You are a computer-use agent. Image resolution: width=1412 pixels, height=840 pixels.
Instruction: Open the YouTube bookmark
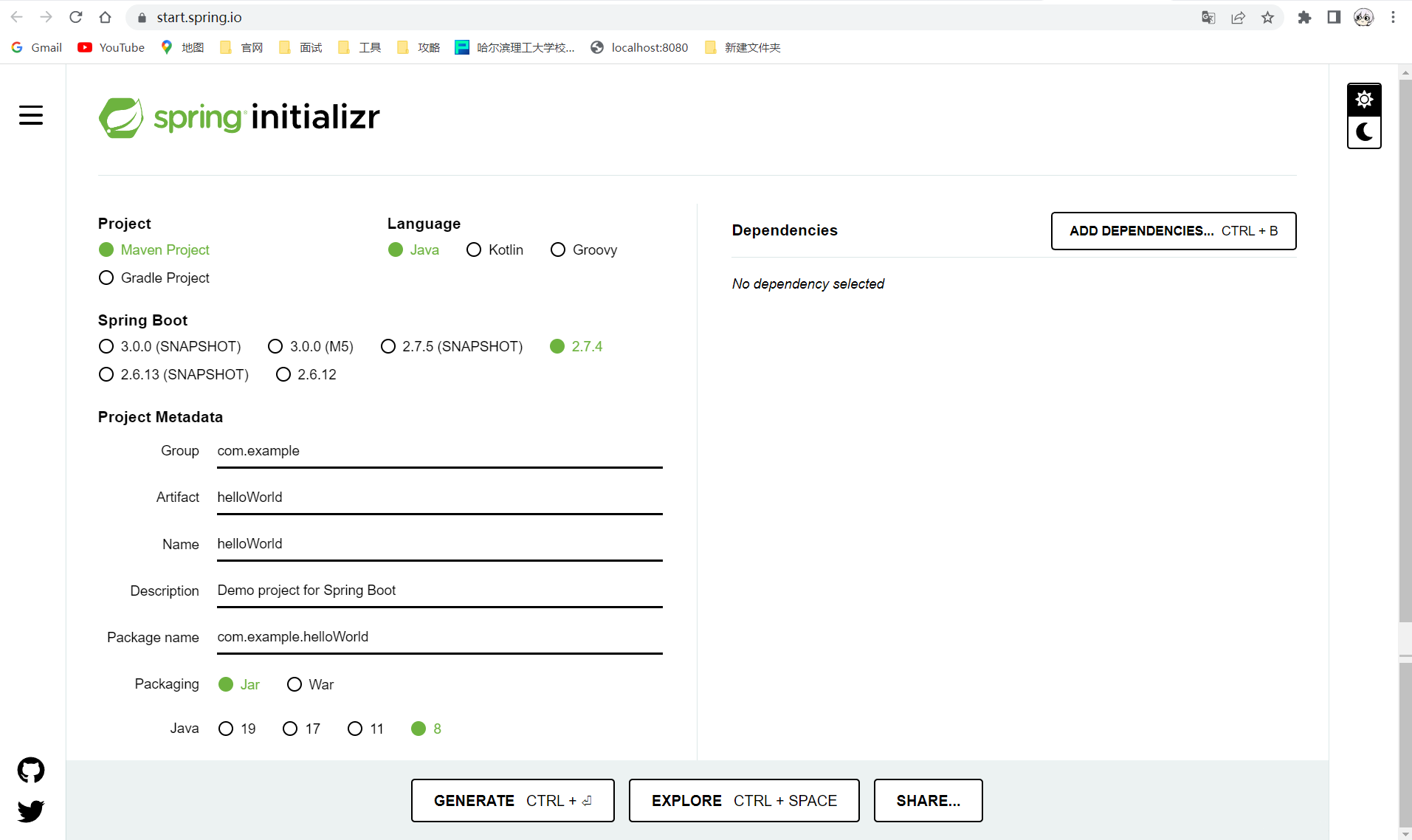click(111, 47)
